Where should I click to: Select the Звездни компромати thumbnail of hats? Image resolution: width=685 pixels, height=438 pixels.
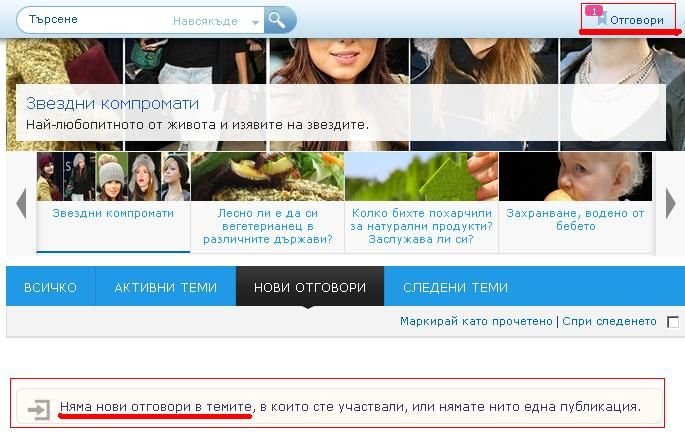(x=113, y=177)
